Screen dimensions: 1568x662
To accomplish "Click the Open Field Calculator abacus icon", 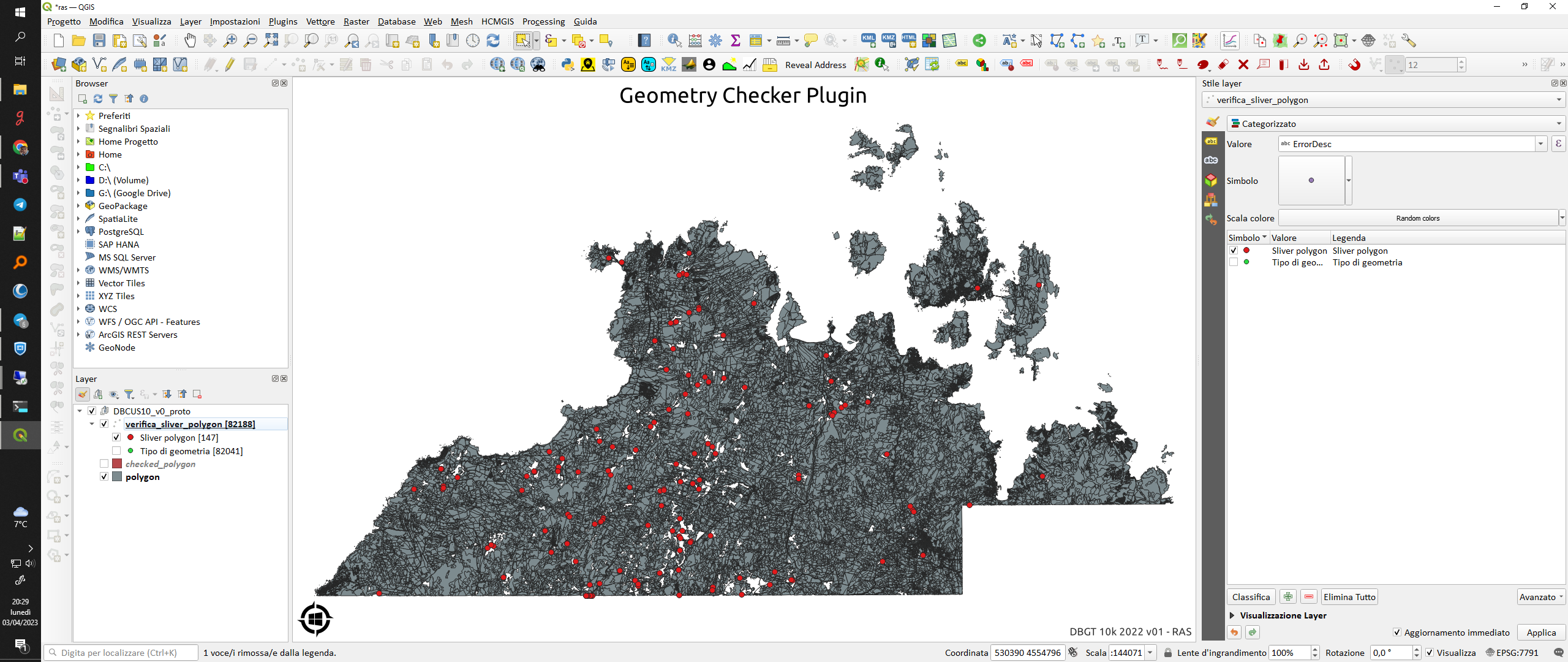I will [695, 41].
